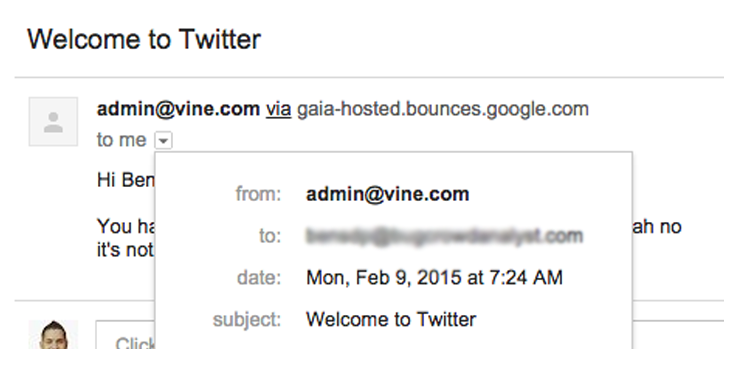Viewport: 733px width, 372px height.
Task: Click admin@vine.com in the from field of popup
Action: tap(388, 194)
